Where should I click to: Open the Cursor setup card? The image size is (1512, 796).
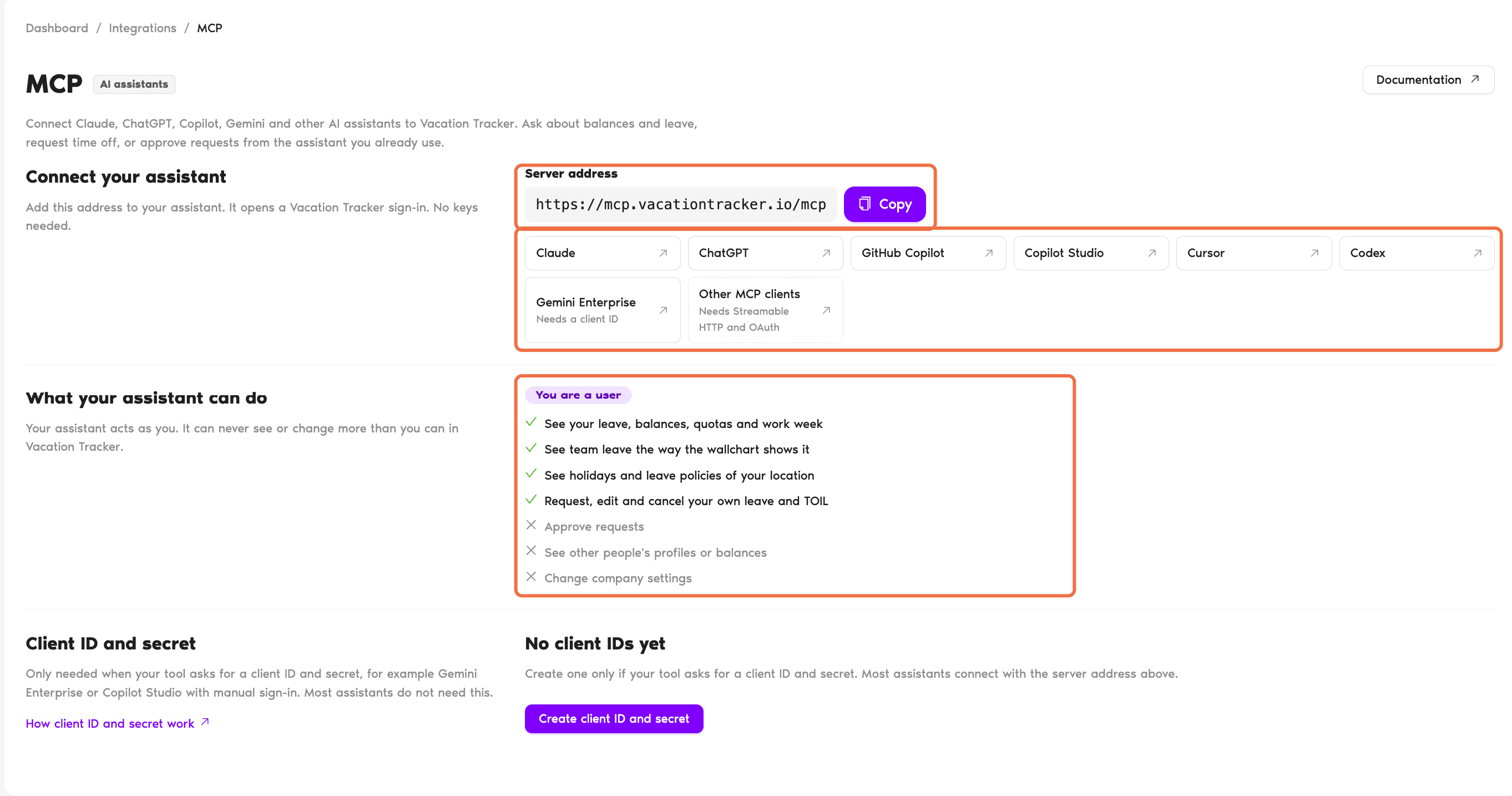coord(1254,253)
